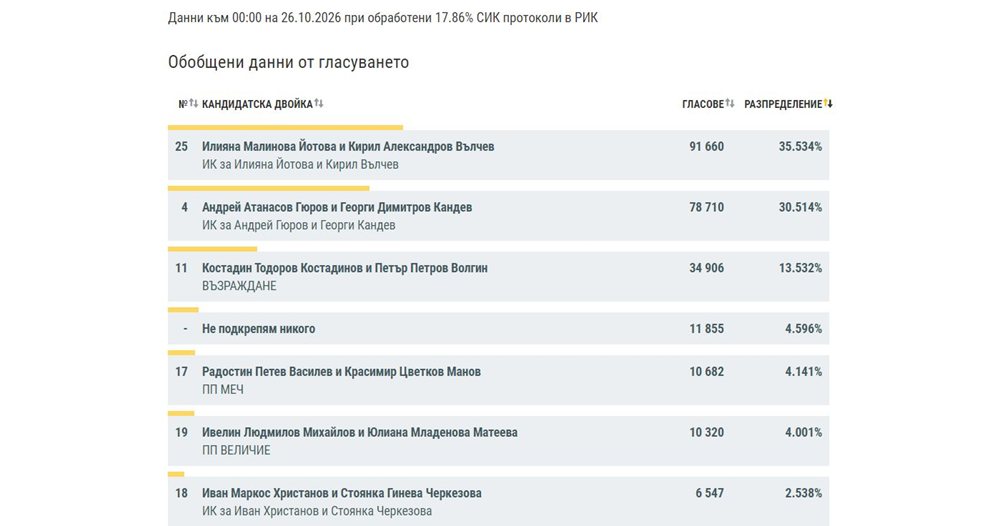Image resolution: width=1000 pixels, height=526 pixels.
Task: Click percentage 2.538%
Action: (804, 493)
